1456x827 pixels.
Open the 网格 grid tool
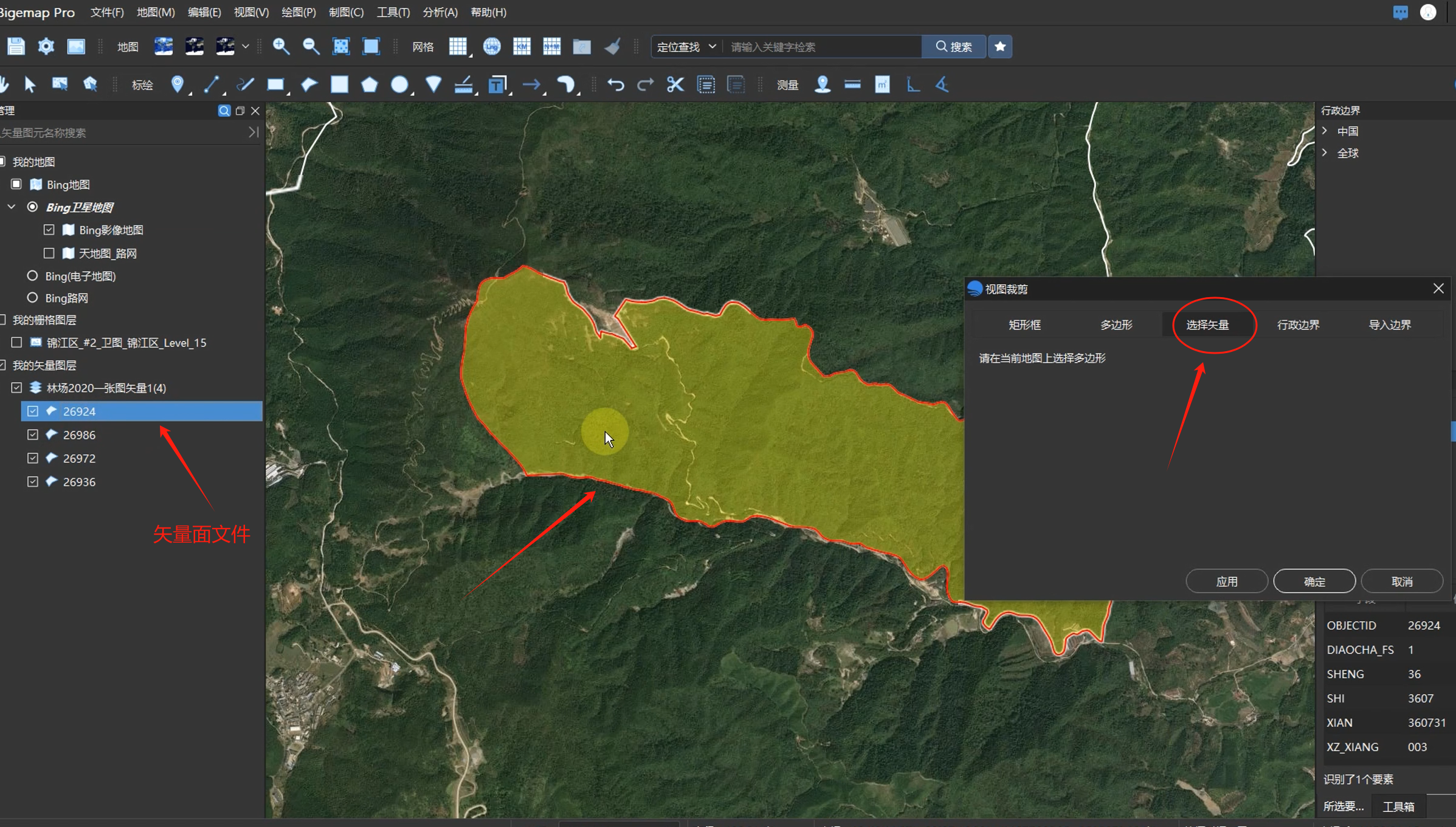(423, 46)
